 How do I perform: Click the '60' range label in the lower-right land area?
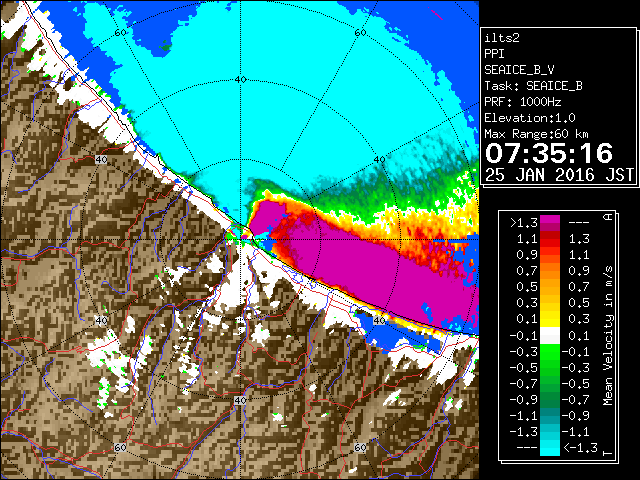[360, 447]
